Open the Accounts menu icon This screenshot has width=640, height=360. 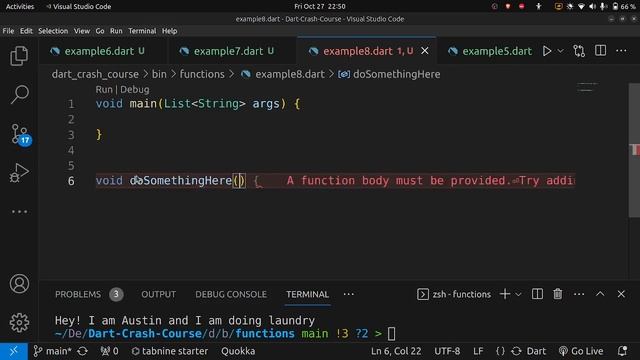[19, 284]
